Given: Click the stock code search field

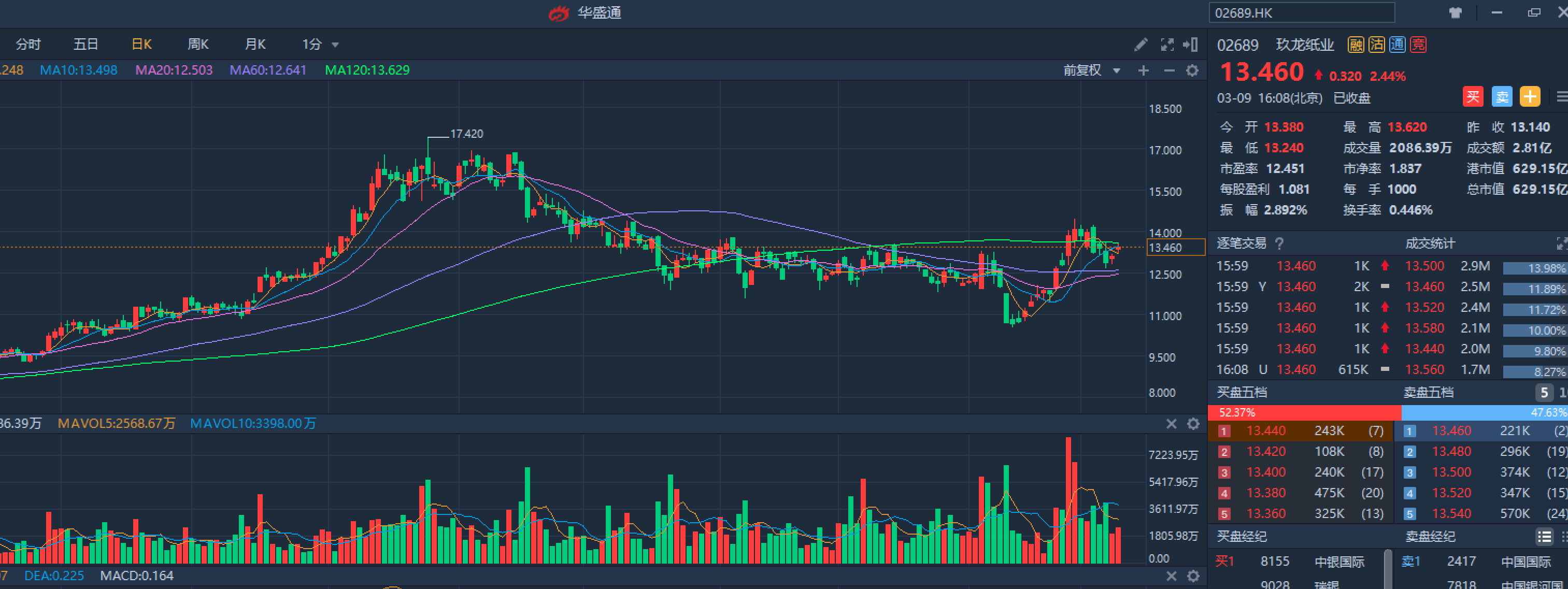Looking at the screenshot, I should 1301,13.
